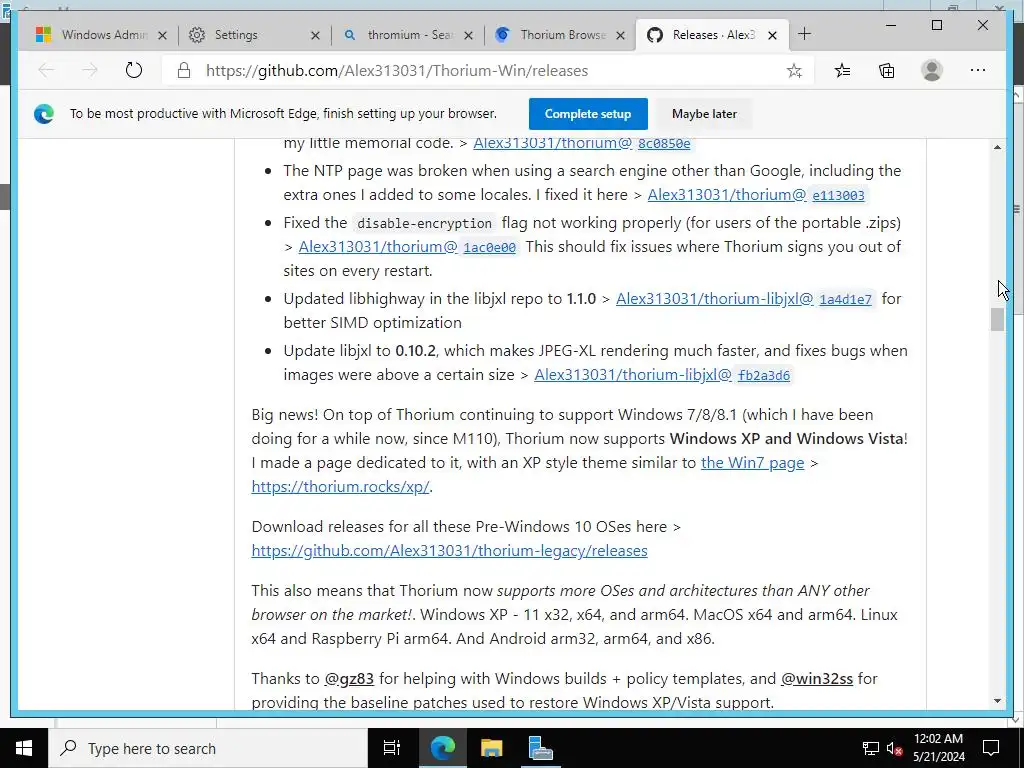
Task: Open Task View on taskbar
Action: (392, 748)
